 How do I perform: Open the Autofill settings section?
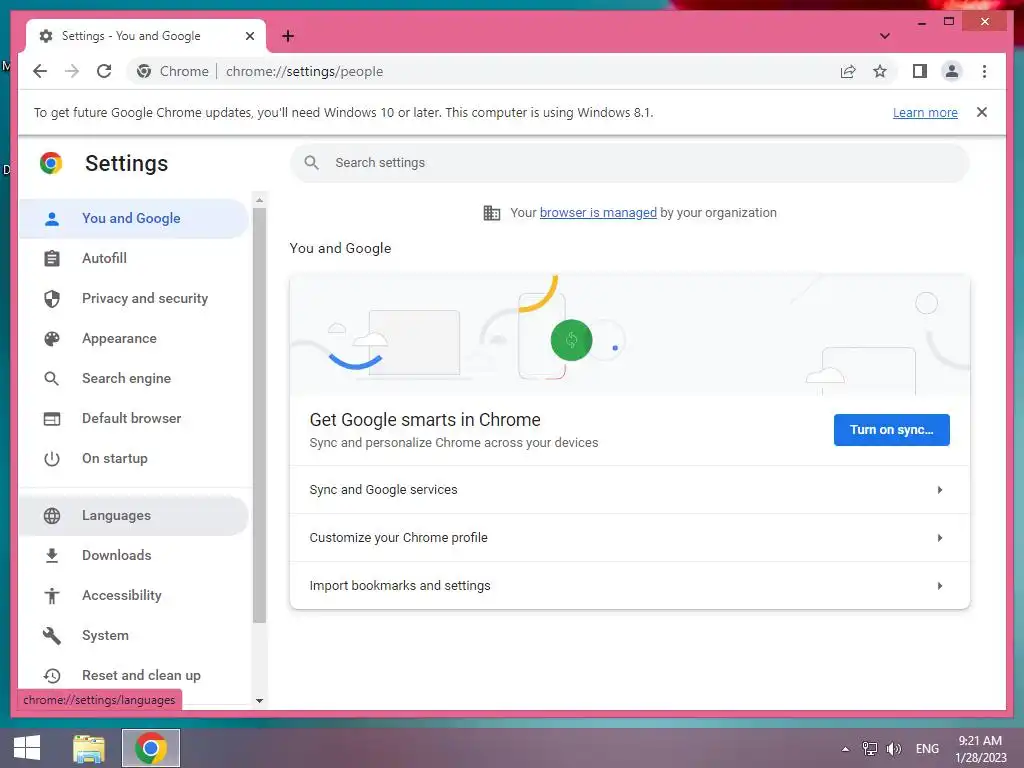(x=134, y=258)
